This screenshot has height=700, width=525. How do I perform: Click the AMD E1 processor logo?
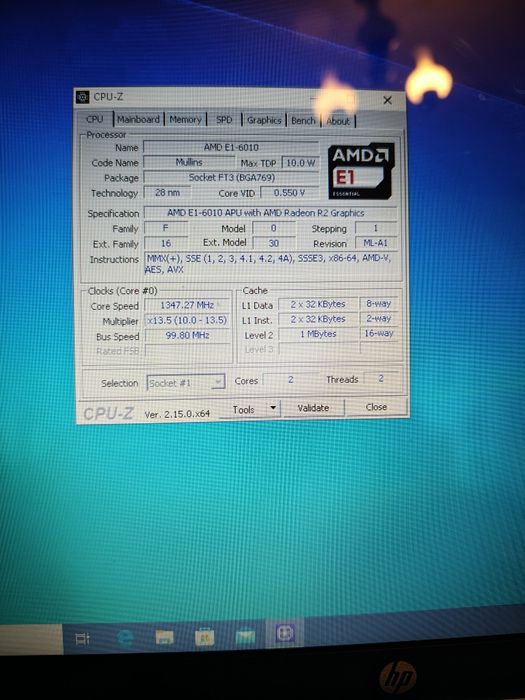click(x=361, y=171)
